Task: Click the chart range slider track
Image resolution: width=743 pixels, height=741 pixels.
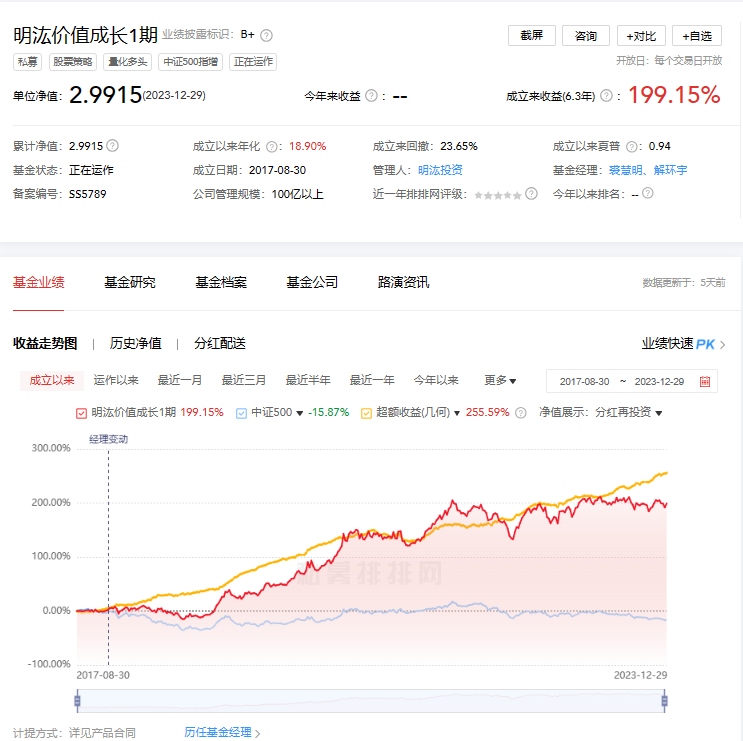Action: (x=371, y=701)
